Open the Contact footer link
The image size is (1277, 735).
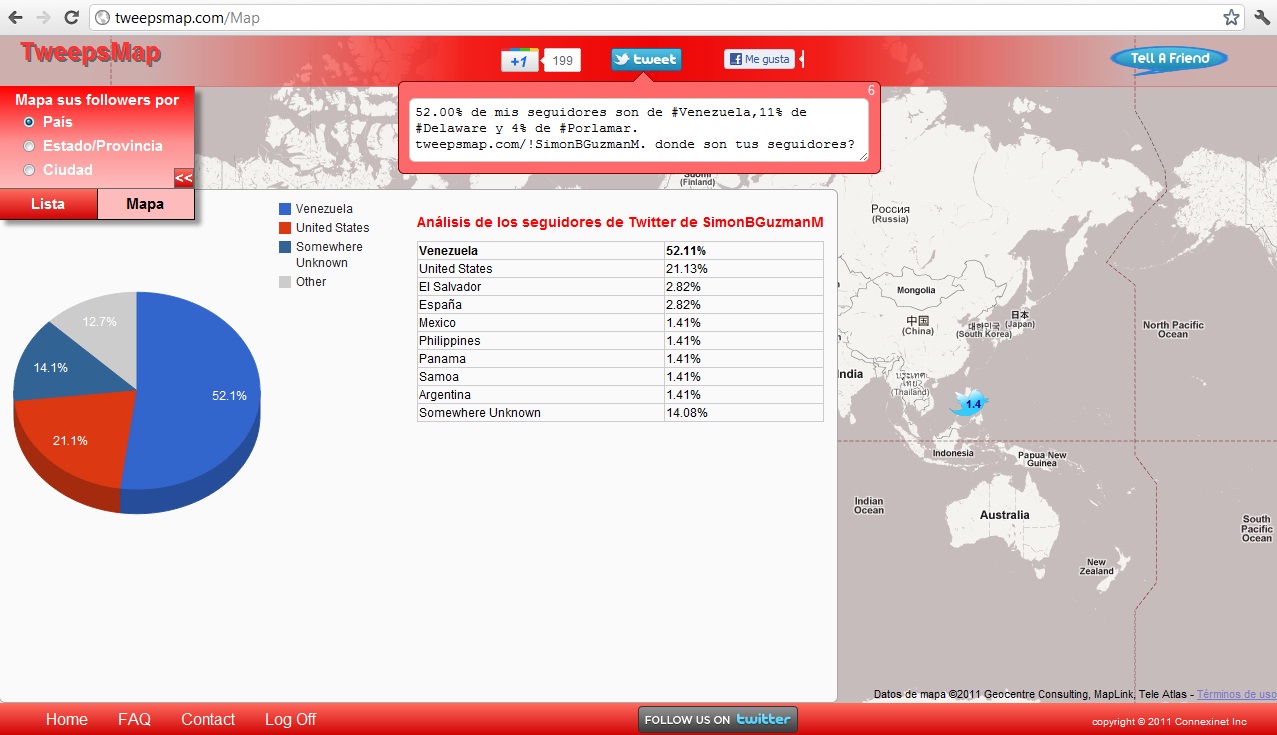208,720
